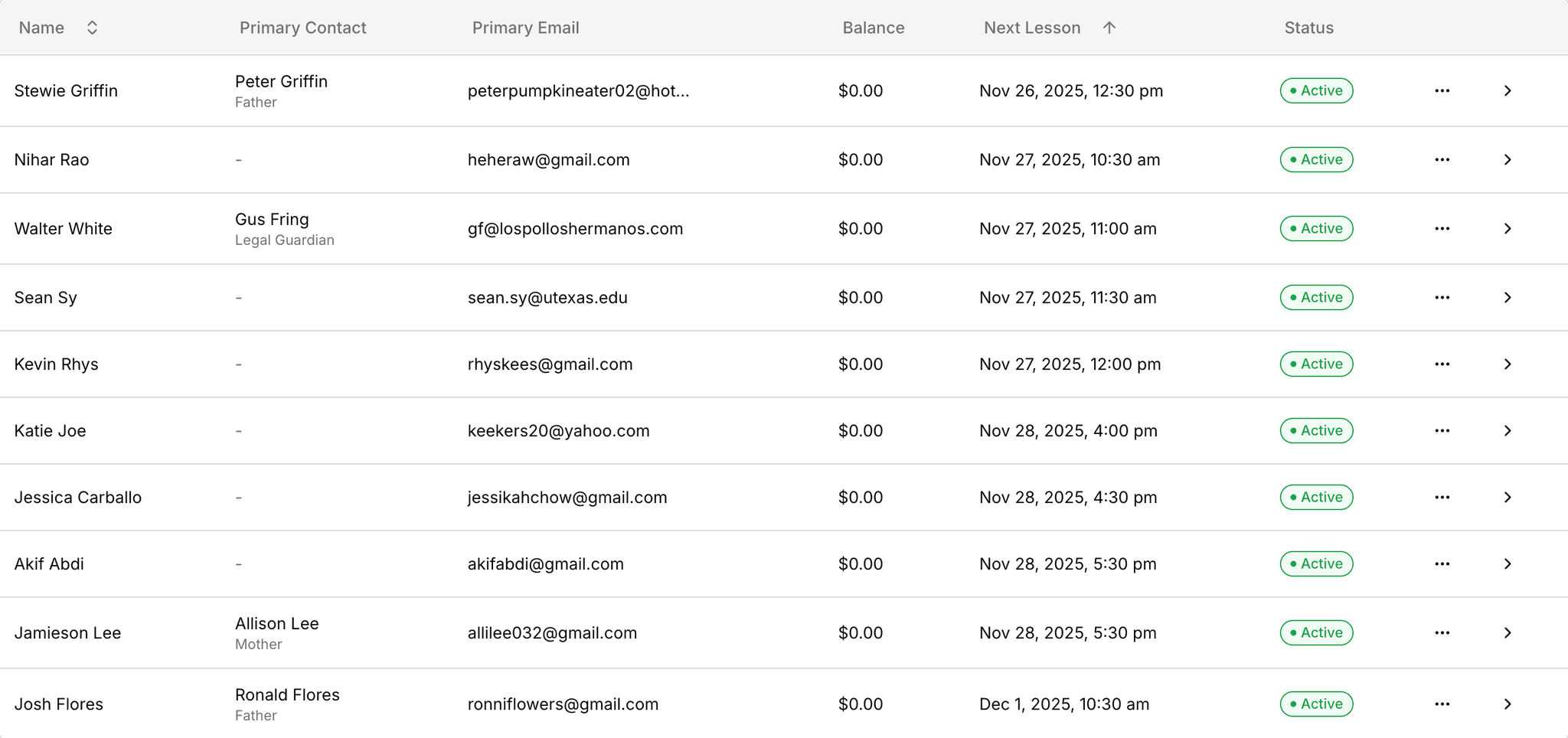The image size is (1568, 738).
Task: Click the Active badge on Sean Sy's row
Action: (1316, 298)
